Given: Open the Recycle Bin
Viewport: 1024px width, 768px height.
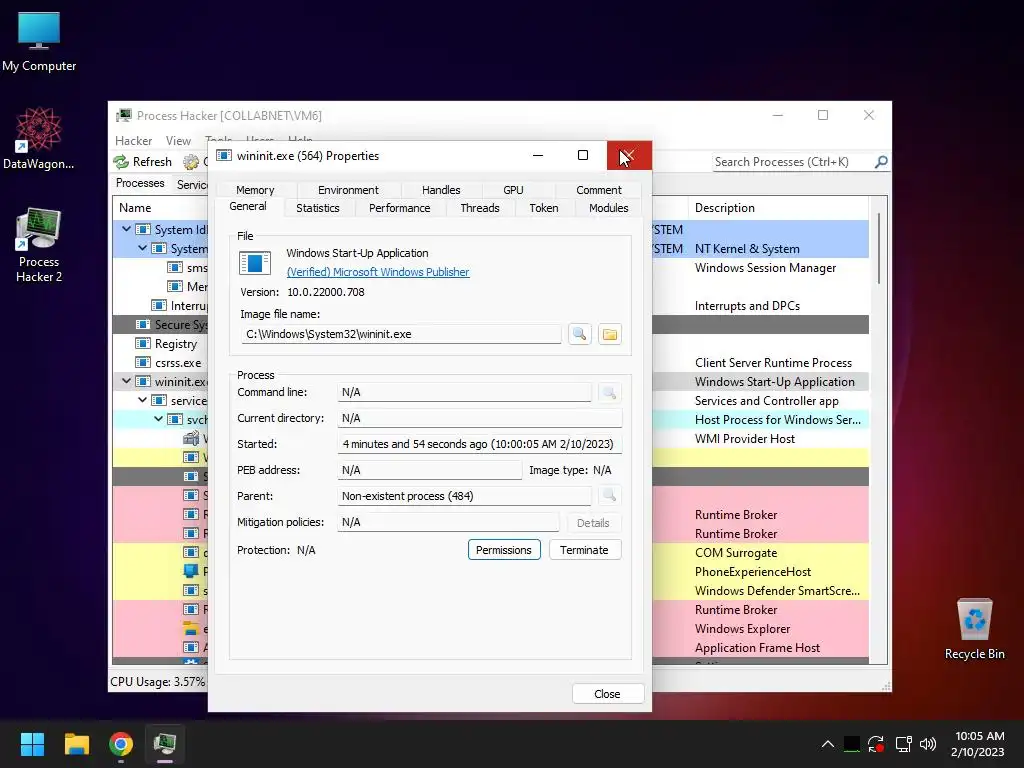Looking at the screenshot, I should [x=974, y=628].
